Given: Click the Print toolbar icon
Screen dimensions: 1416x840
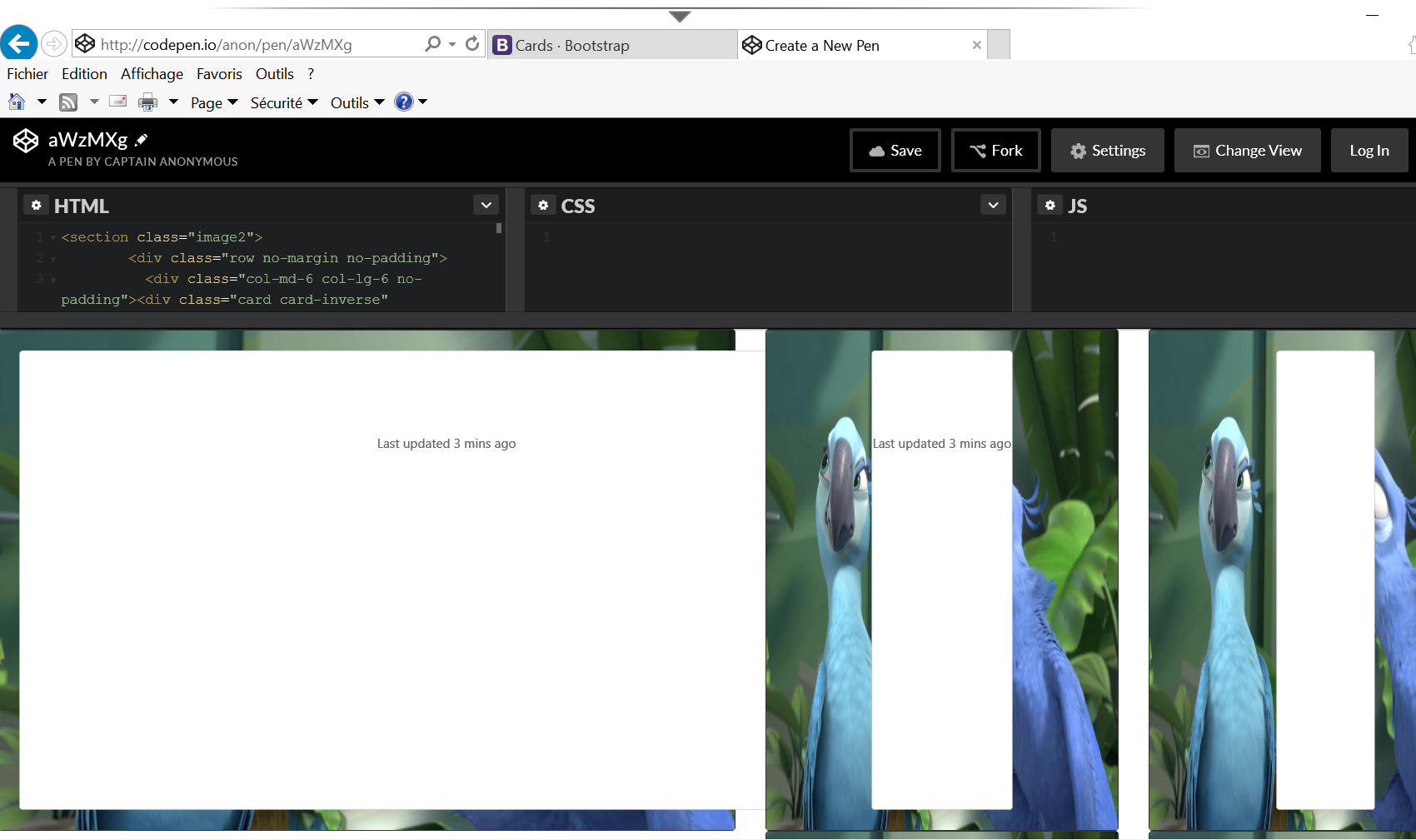Looking at the screenshot, I should pos(148,102).
